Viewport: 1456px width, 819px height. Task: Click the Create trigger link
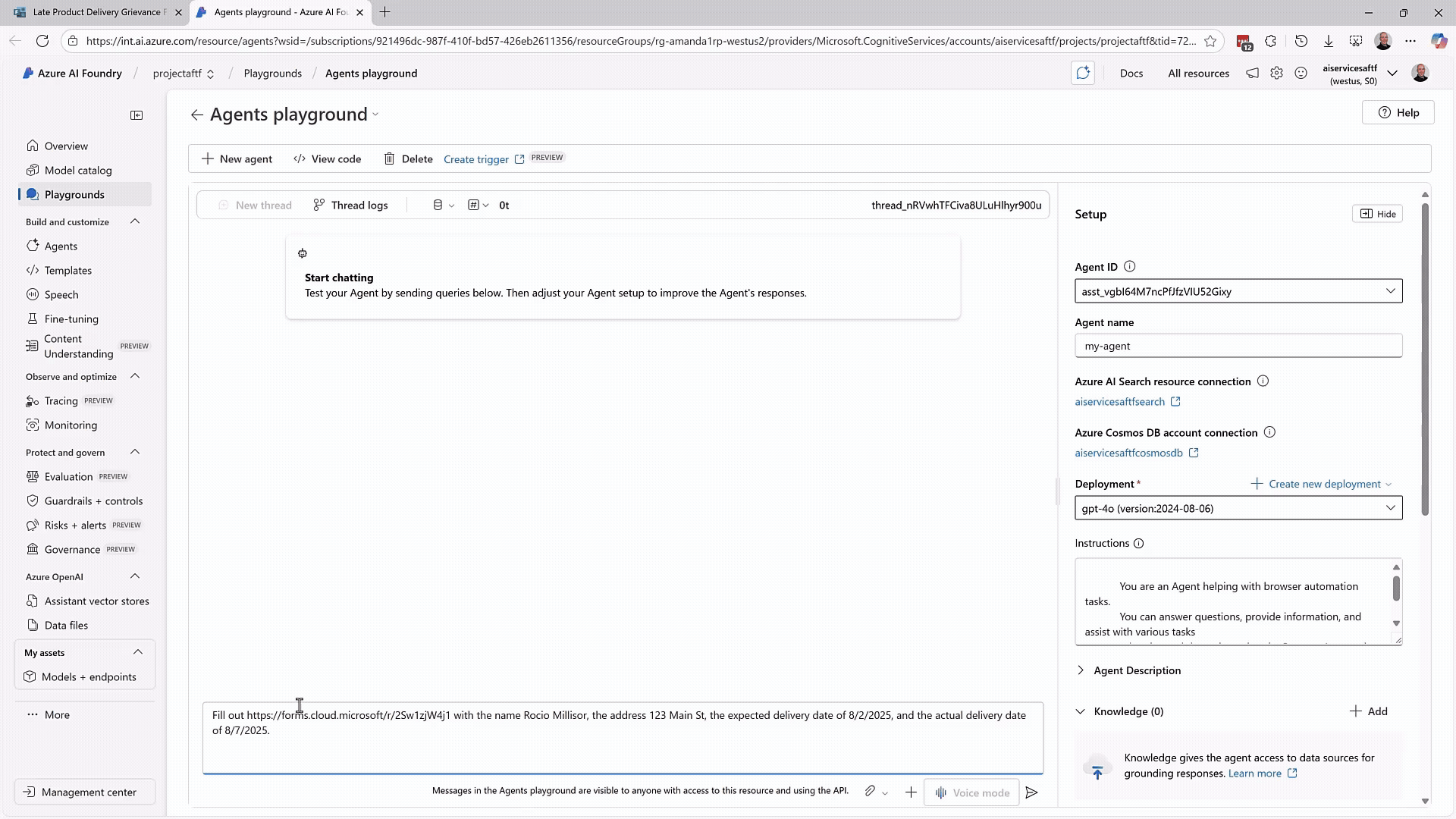pos(476,159)
